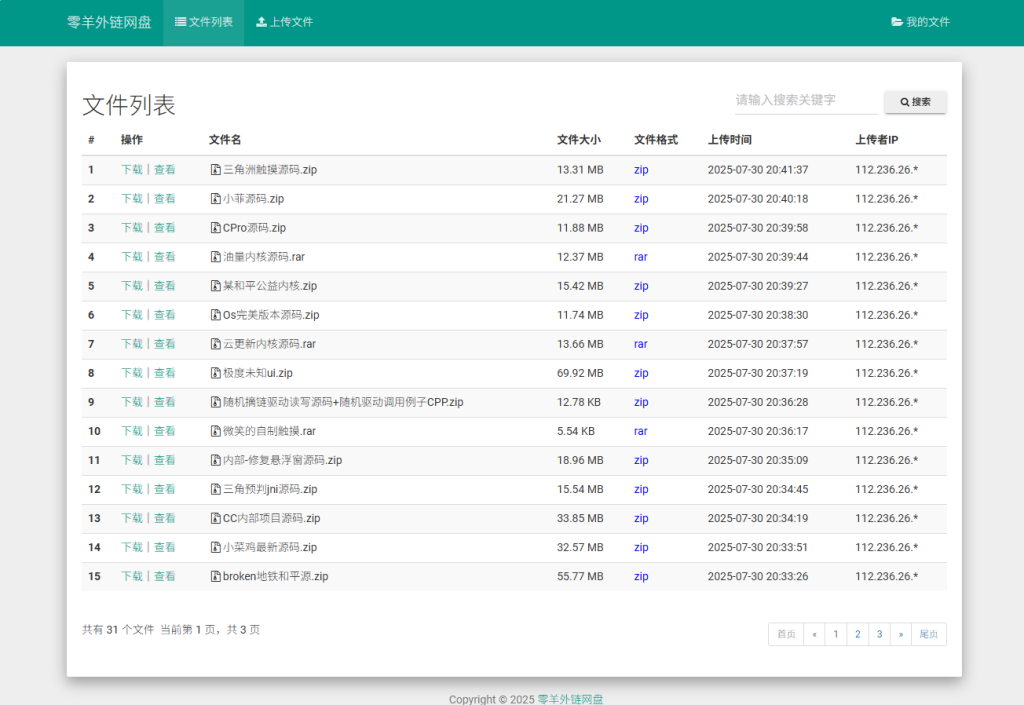Click rar format link for 微笑的自制触摸.rar

(x=641, y=431)
